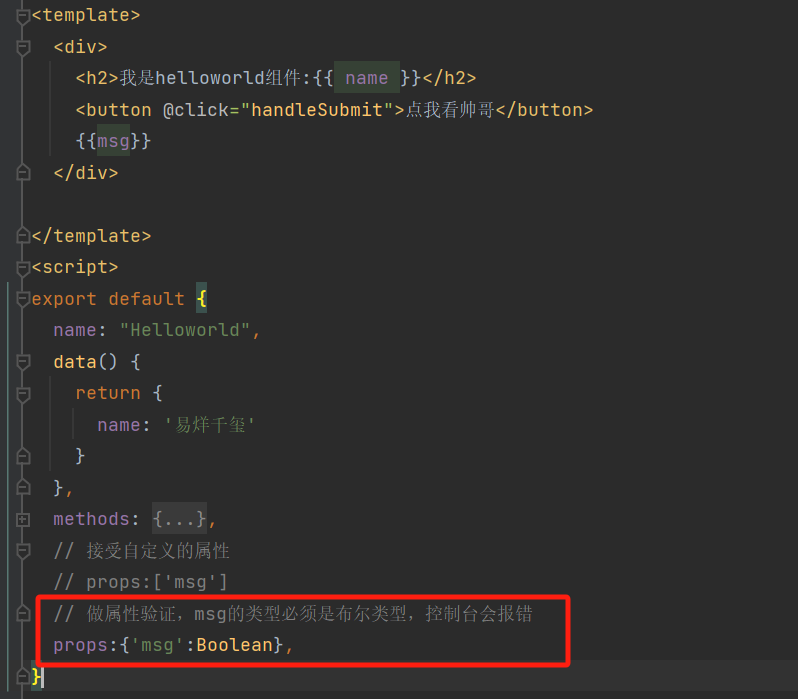Click the "Helloworld" name string
The width and height of the screenshot is (798, 699).
click(x=185, y=330)
